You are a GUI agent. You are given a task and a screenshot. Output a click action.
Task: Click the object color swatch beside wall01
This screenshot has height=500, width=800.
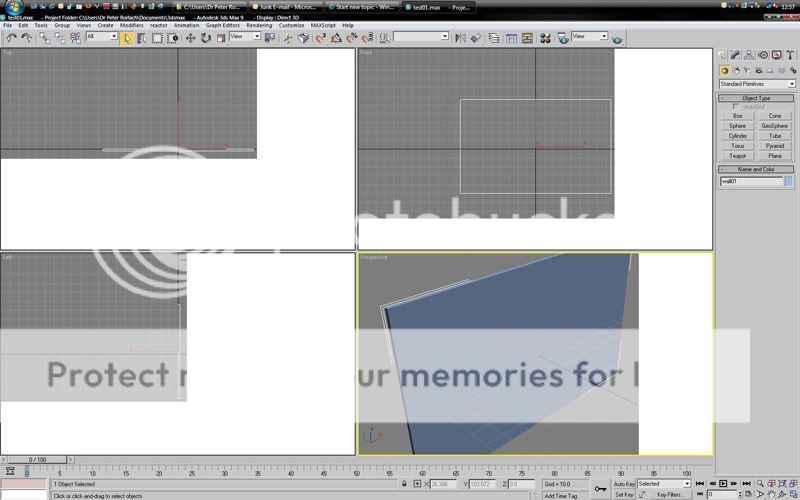pos(788,181)
